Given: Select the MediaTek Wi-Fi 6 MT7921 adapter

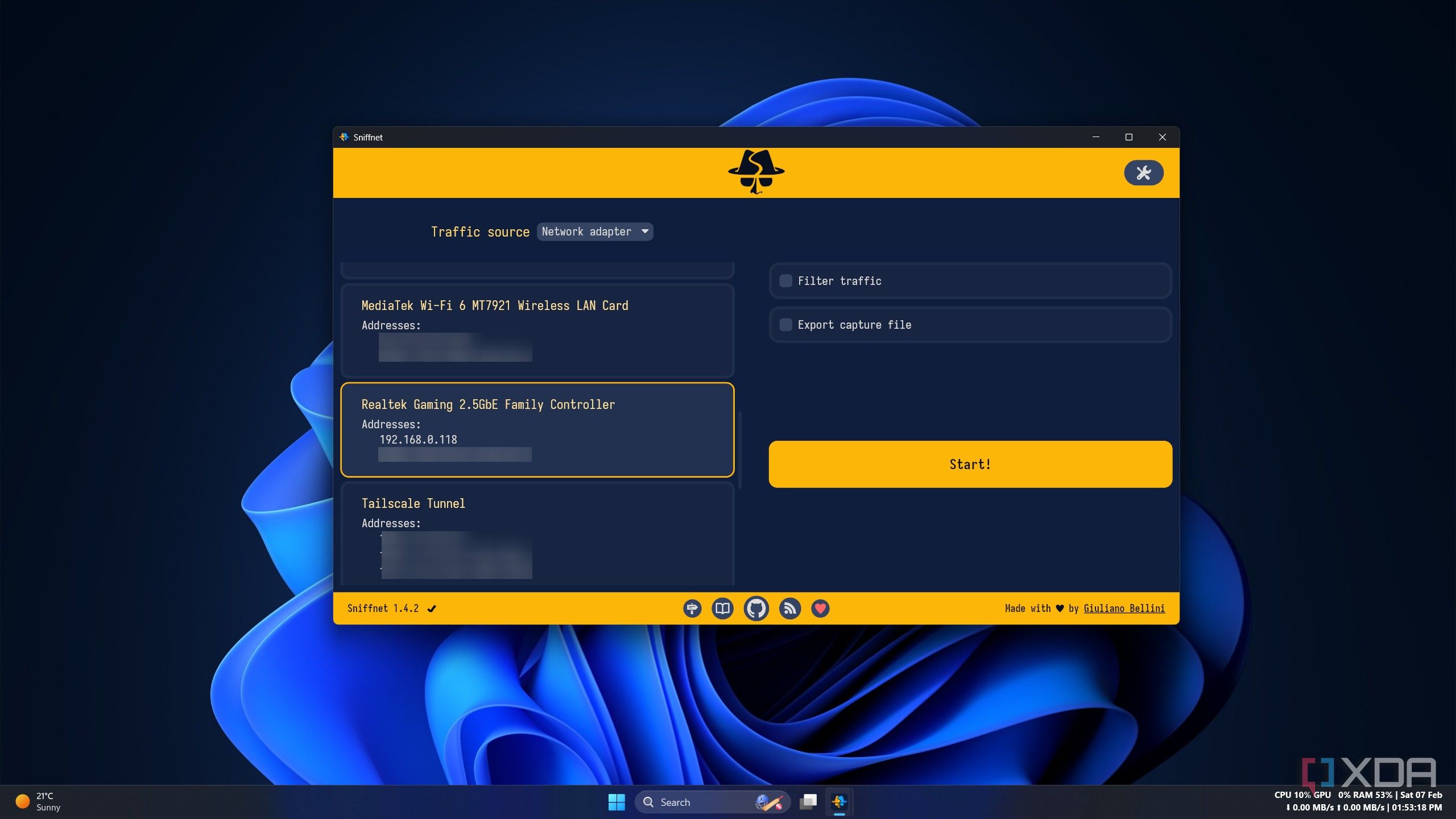Looking at the screenshot, I should click(537, 331).
